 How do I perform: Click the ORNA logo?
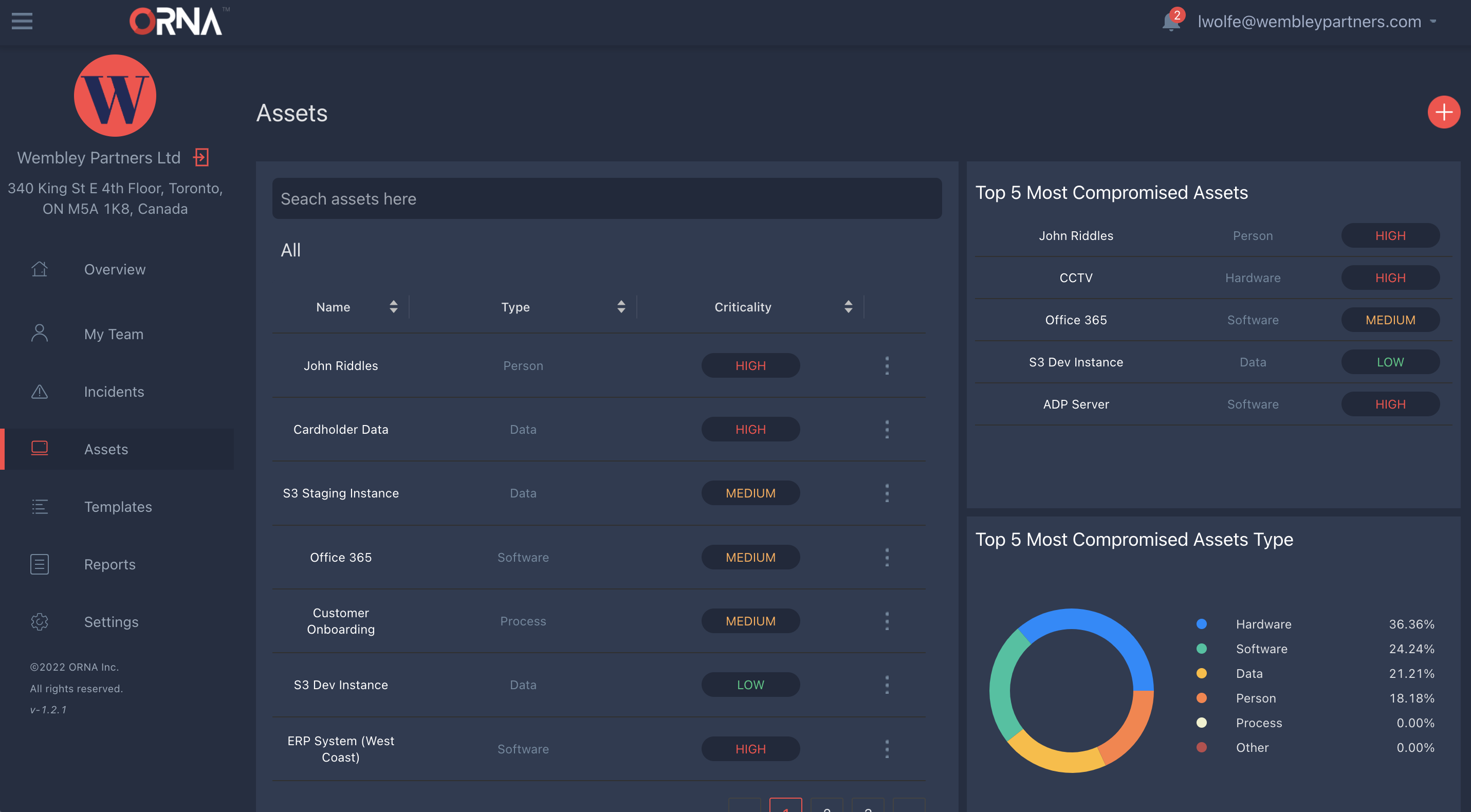click(x=176, y=21)
